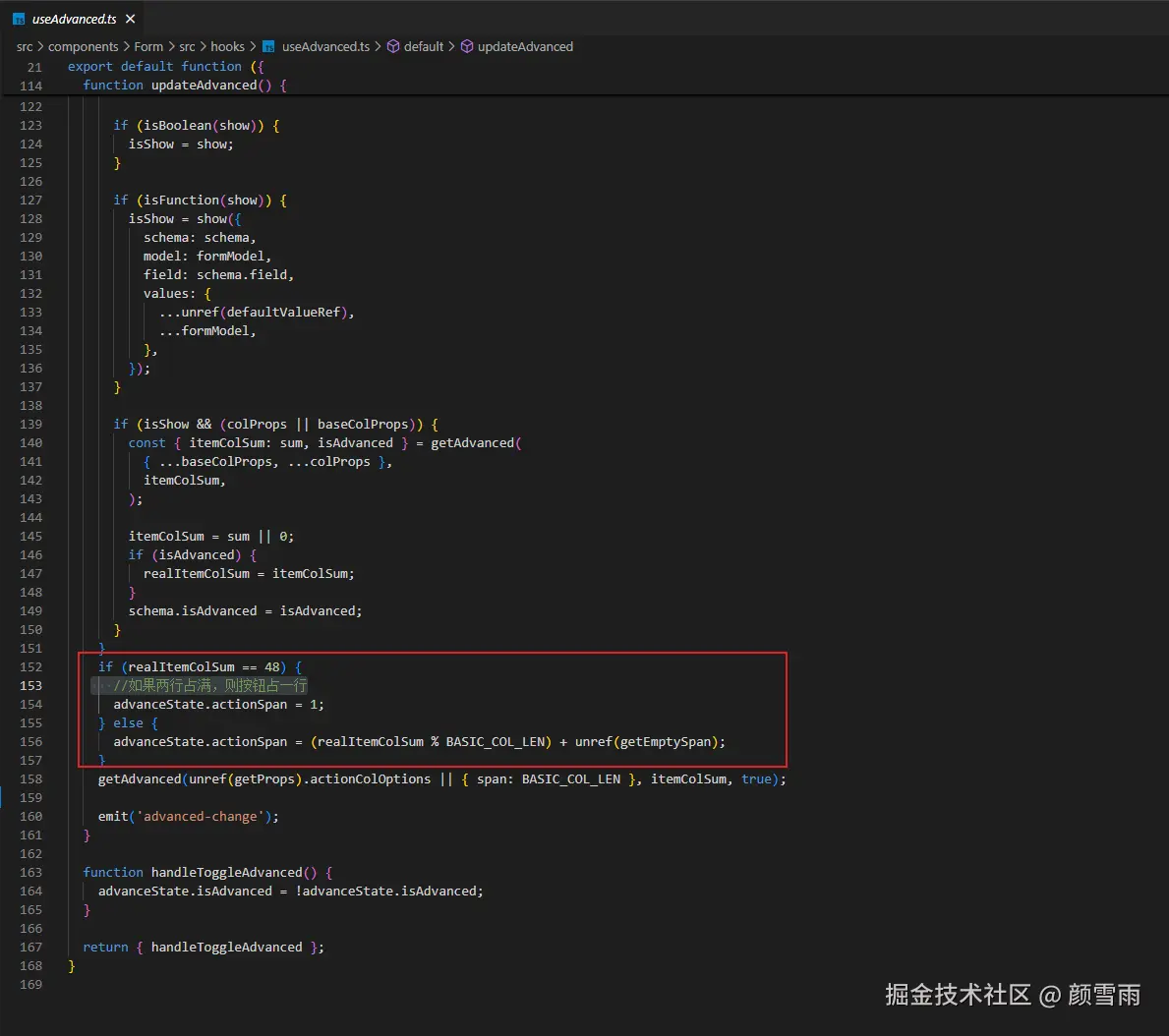Open 'components' breadcrumb segment

click(84, 47)
